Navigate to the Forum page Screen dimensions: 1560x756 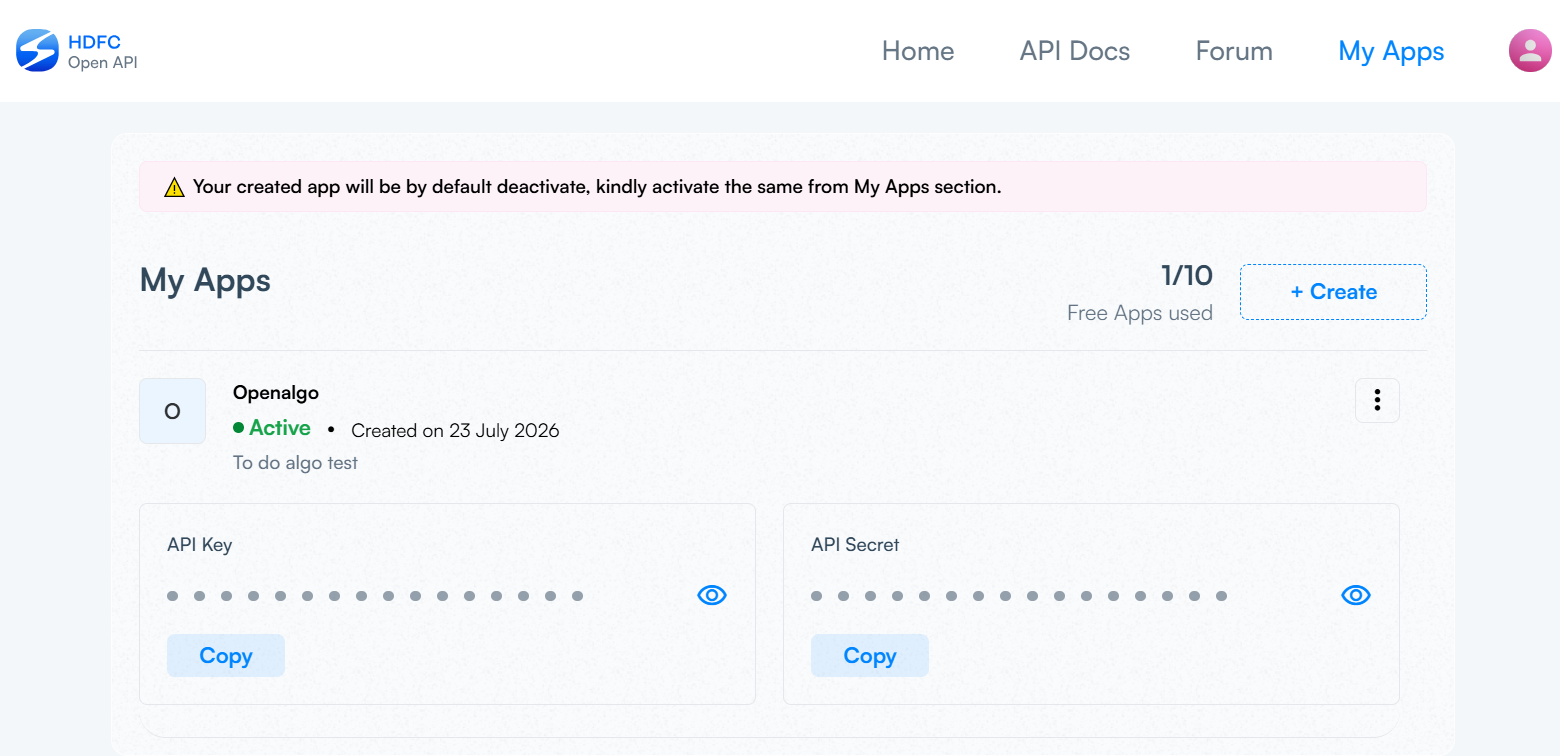click(1234, 51)
